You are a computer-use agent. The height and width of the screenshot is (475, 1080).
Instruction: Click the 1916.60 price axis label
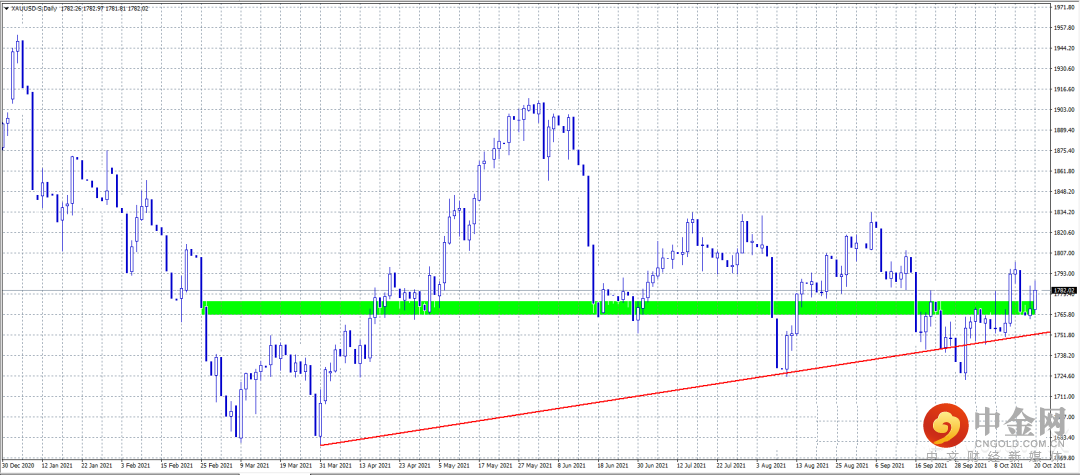tap(1065, 89)
